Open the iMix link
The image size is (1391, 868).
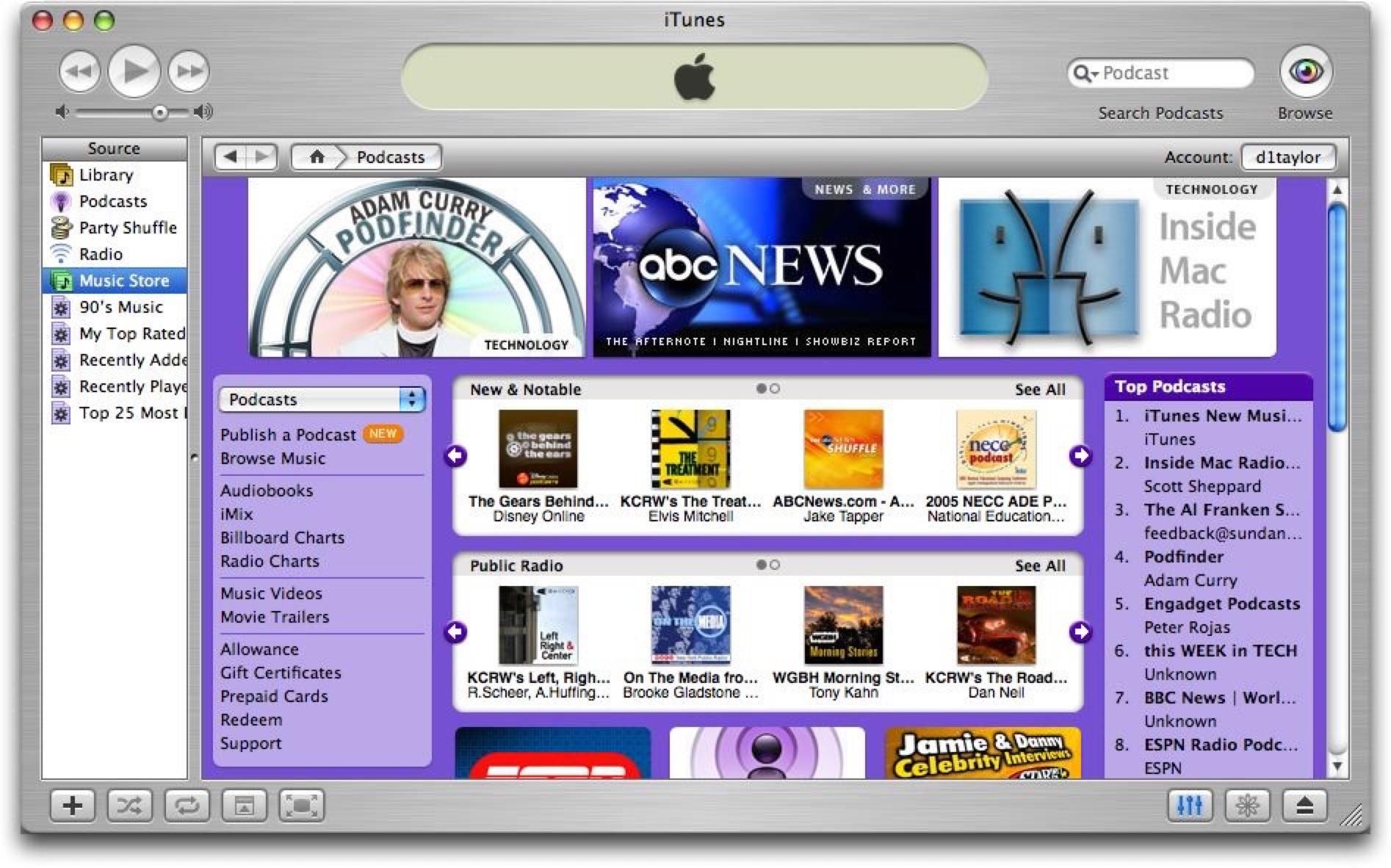coord(236,514)
